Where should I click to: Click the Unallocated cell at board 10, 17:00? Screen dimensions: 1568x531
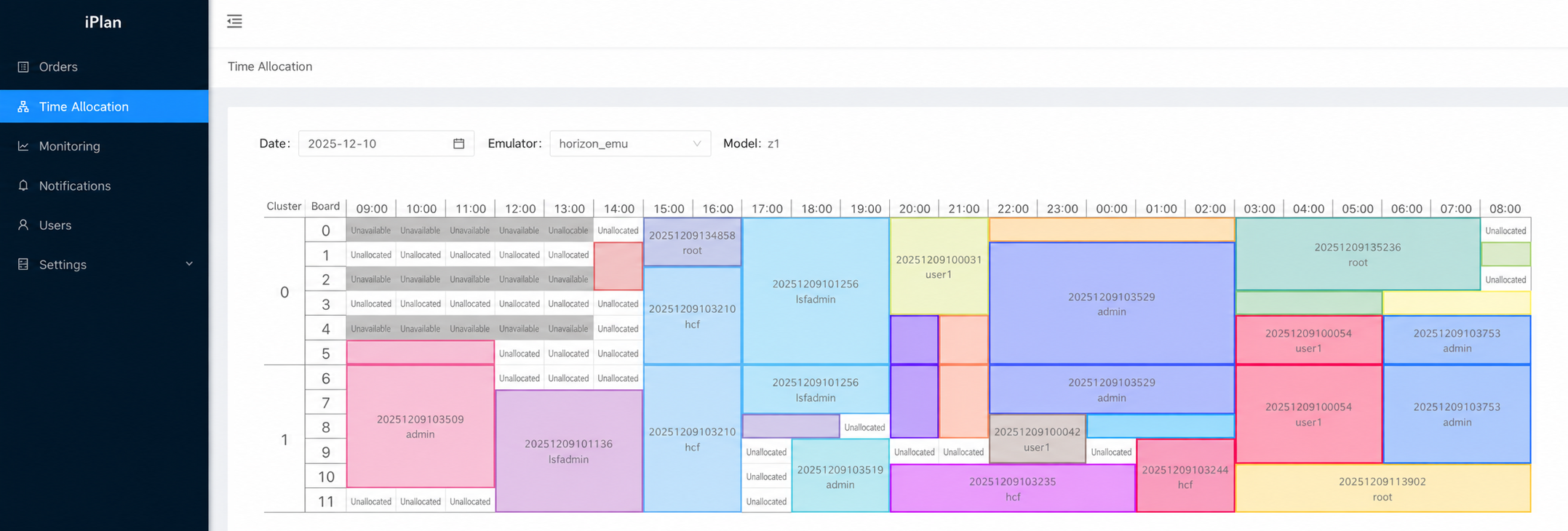point(766,476)
